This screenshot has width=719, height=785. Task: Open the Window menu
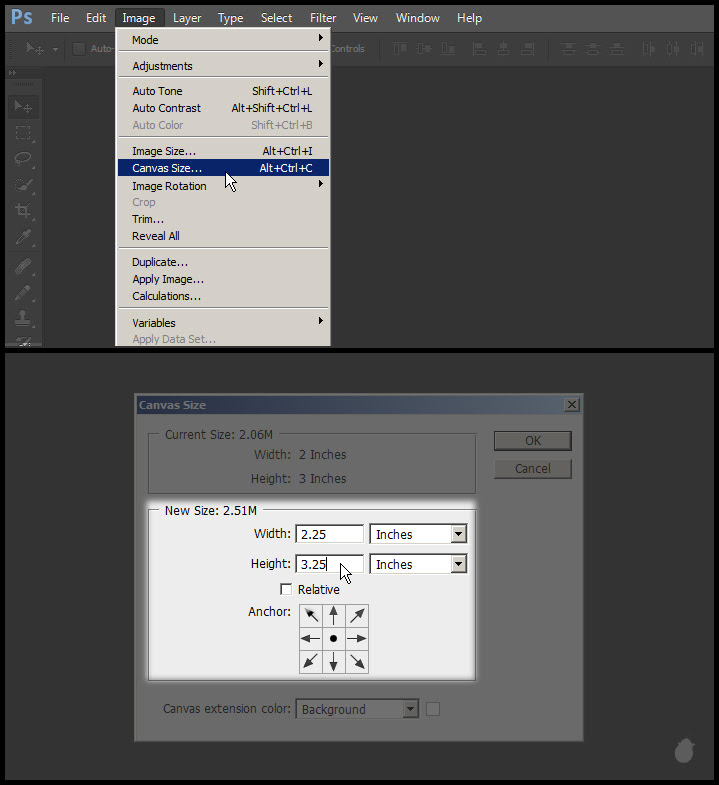pyautogui.click(x=418, y=18)
